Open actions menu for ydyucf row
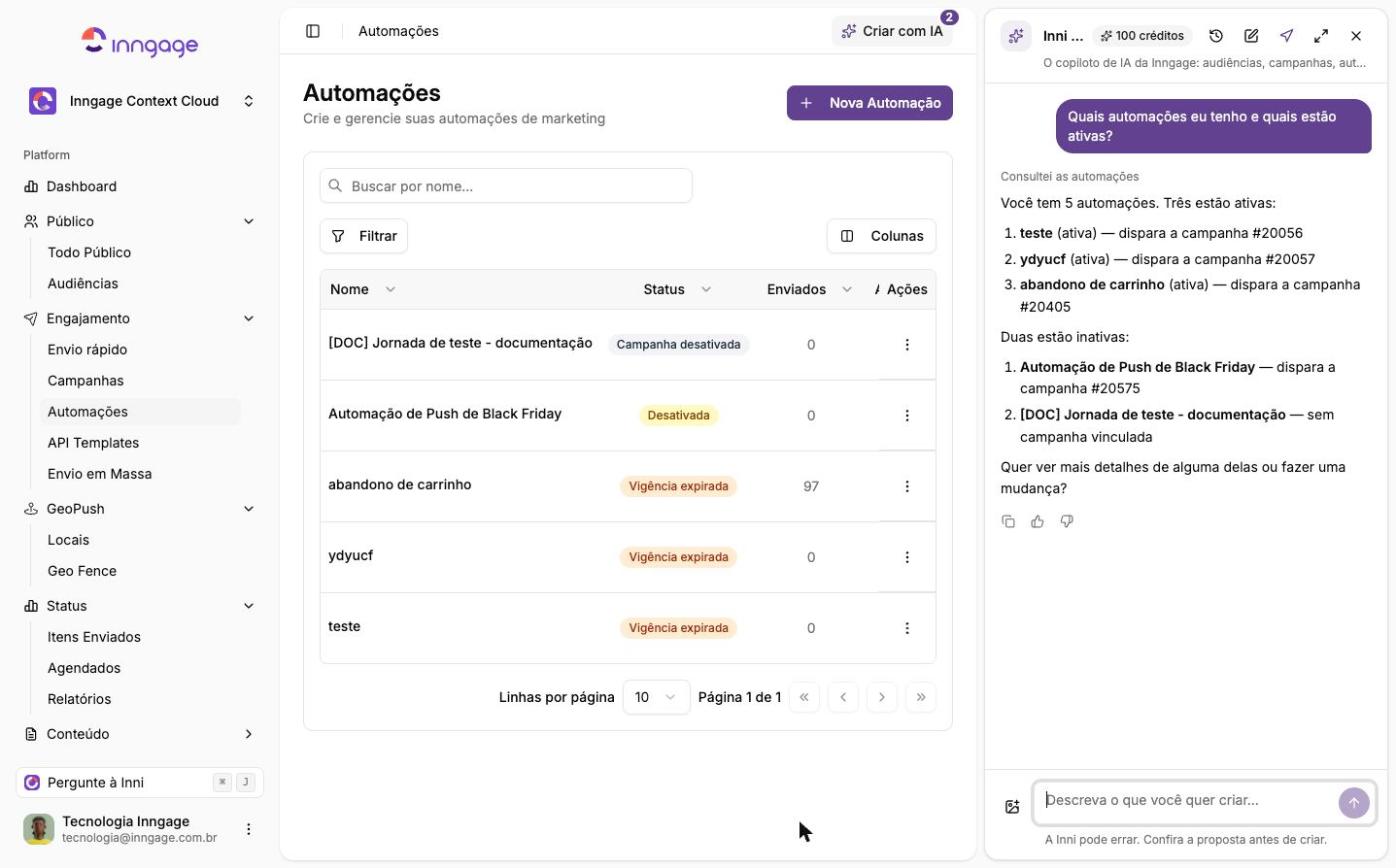The height and width of the screenshot is (868, 1396). coord(907,557)
